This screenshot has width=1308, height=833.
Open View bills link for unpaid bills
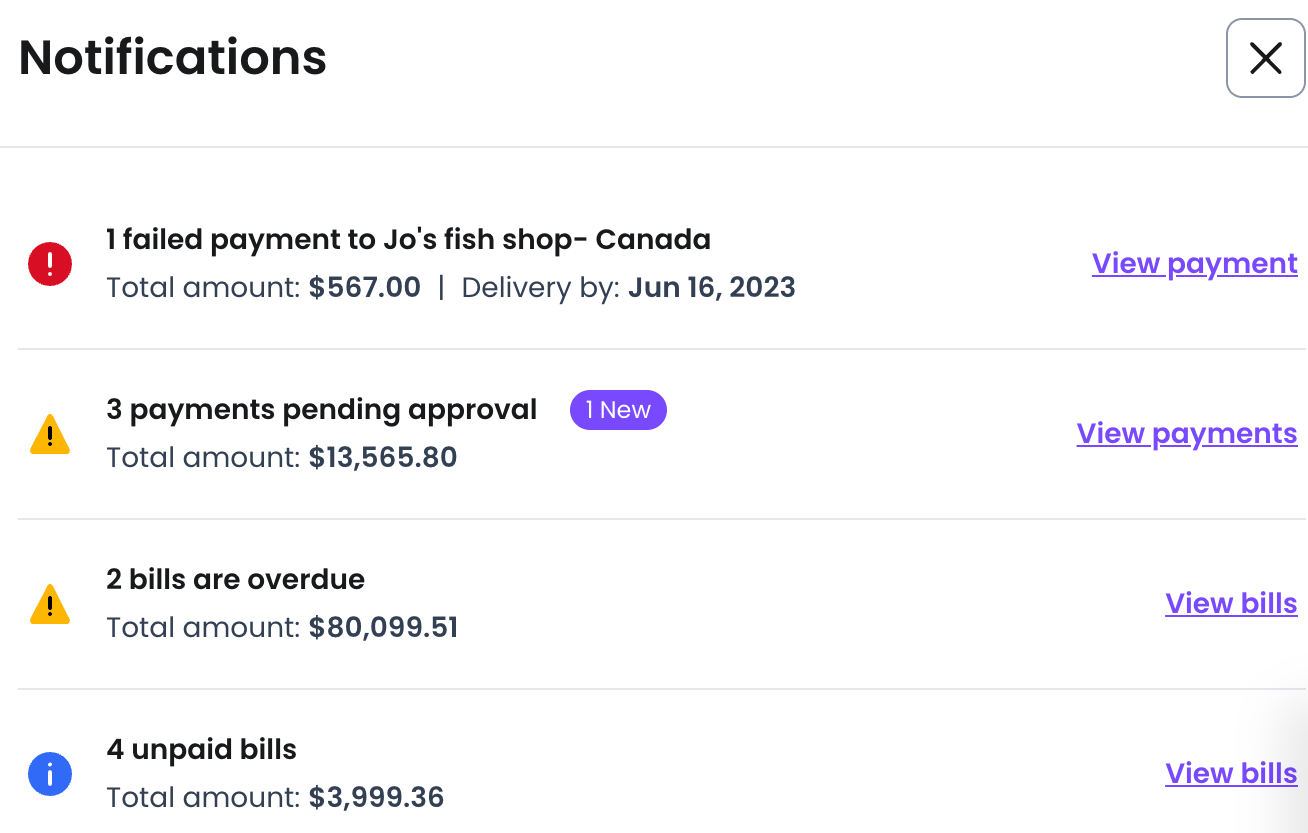coord(1231,774)
